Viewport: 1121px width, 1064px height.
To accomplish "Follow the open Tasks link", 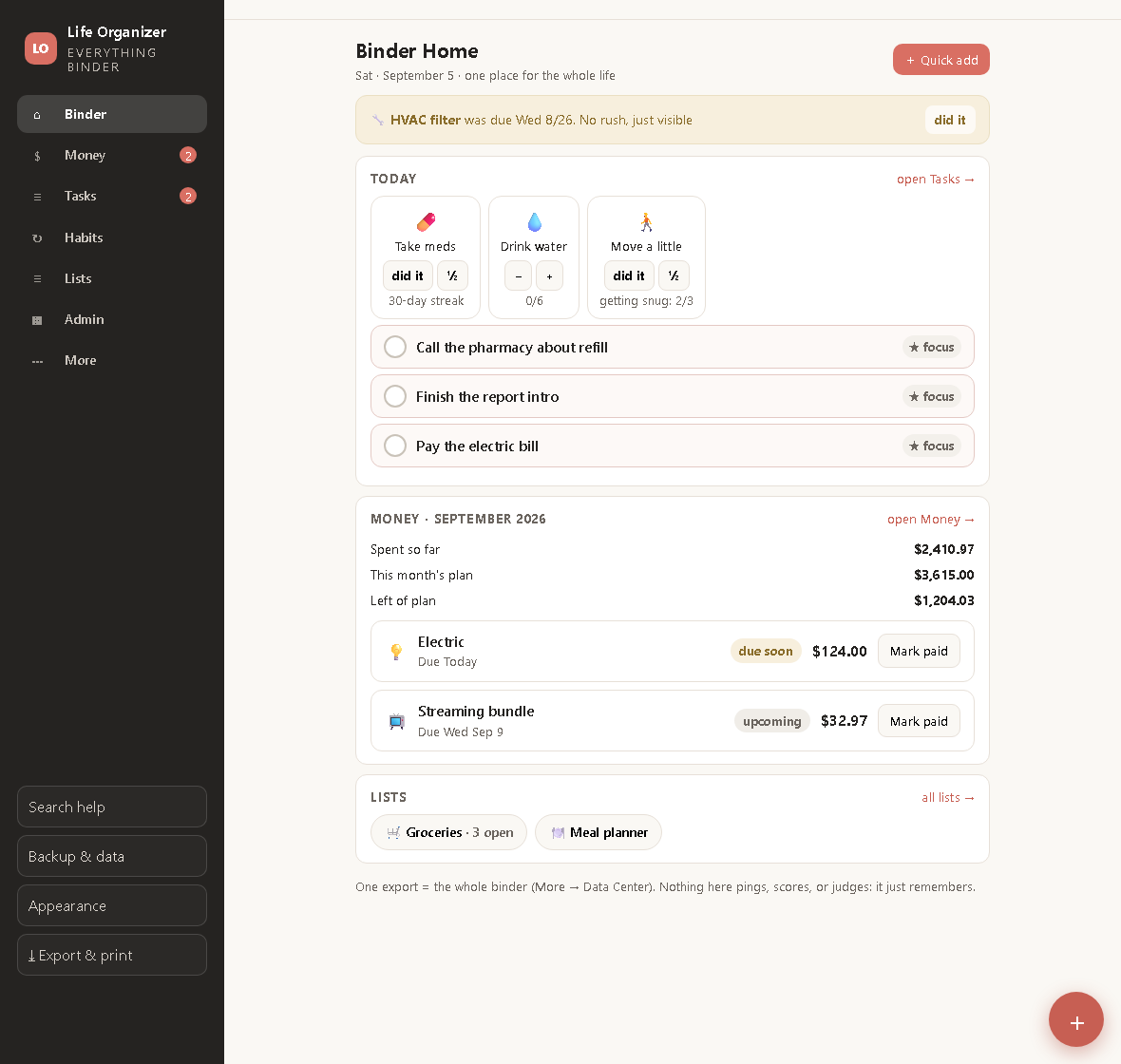I will click(935, 180).
